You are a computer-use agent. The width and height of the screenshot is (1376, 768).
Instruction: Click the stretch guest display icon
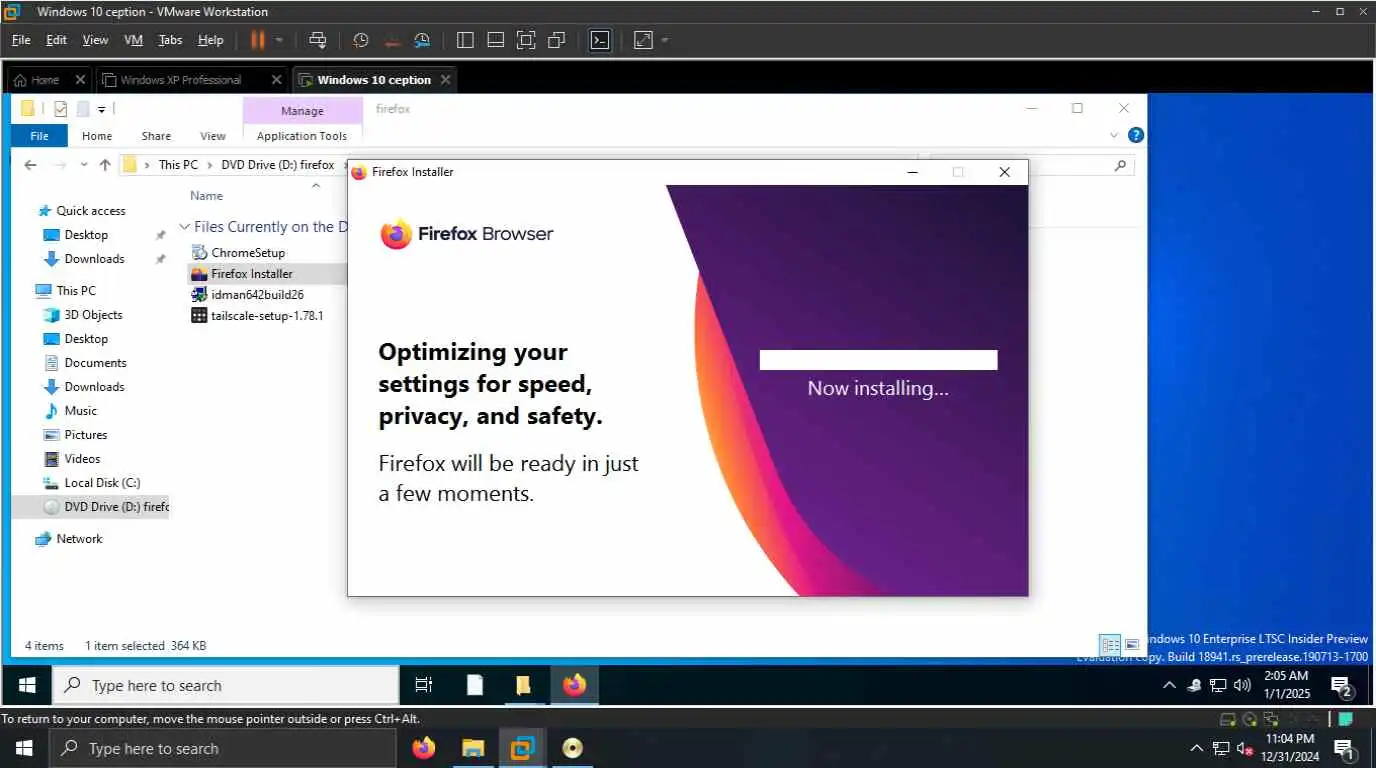[643, 40]
